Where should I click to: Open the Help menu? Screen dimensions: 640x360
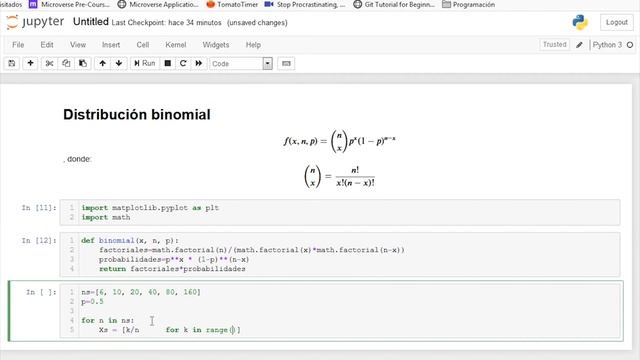point(253,45)
